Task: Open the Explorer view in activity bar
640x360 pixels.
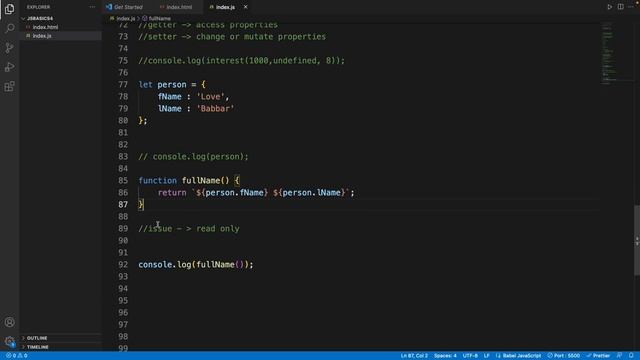Action: tap(9, 9)
